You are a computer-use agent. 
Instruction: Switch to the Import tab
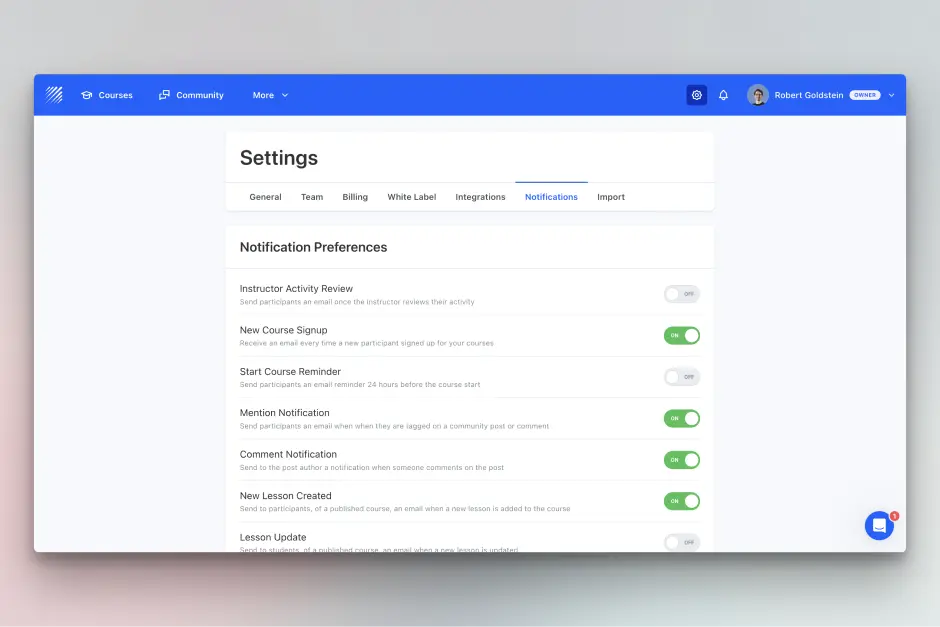click(611, 197)
